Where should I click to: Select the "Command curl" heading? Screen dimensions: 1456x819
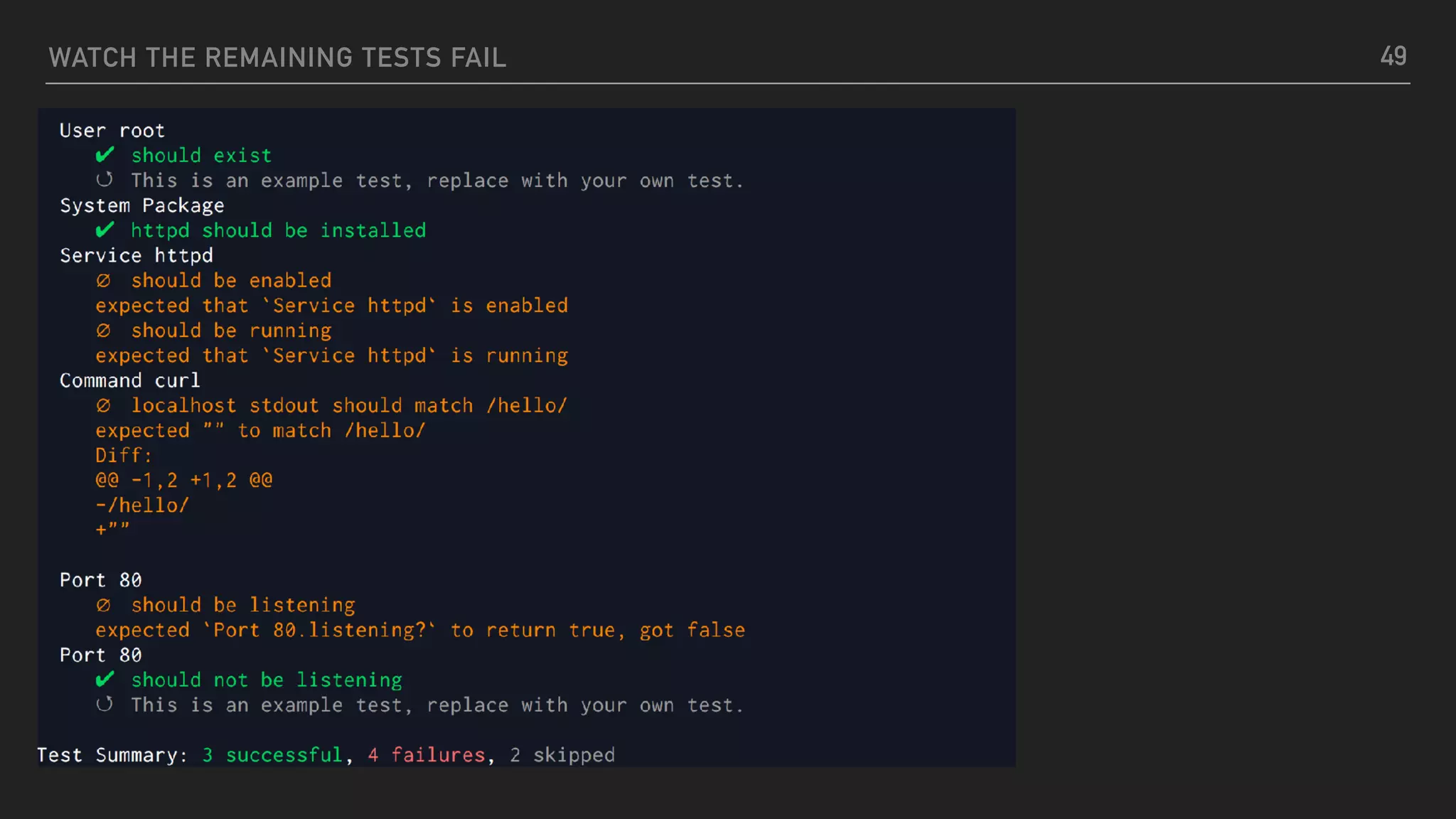point(130,381)
